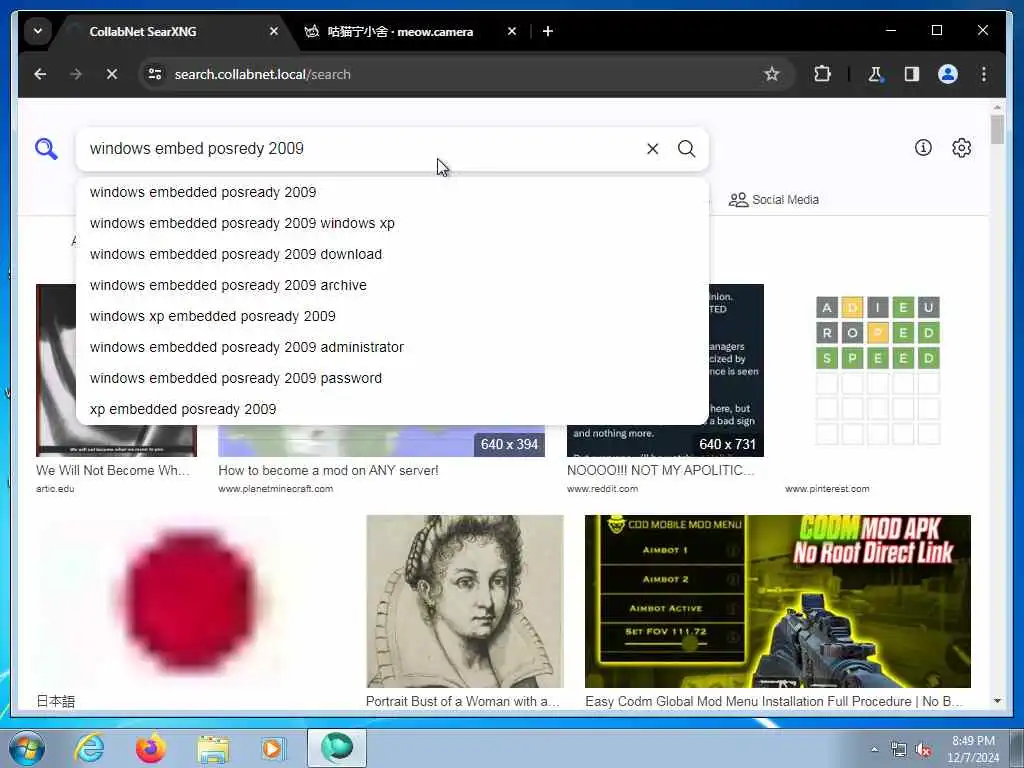Click 'Easy Codm Global Mod Menu' result title
This screenshot has height=768, width=1024.
774,701
